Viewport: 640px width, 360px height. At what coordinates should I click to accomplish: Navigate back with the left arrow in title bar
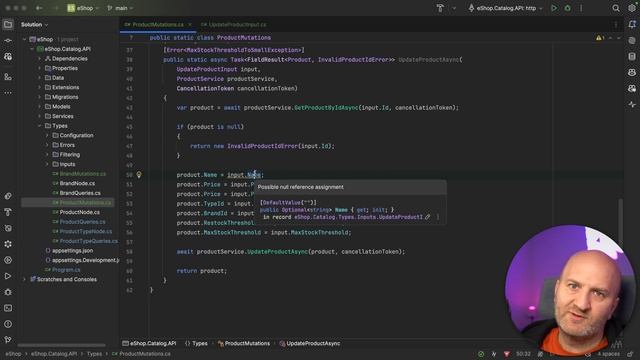[39, 8]
